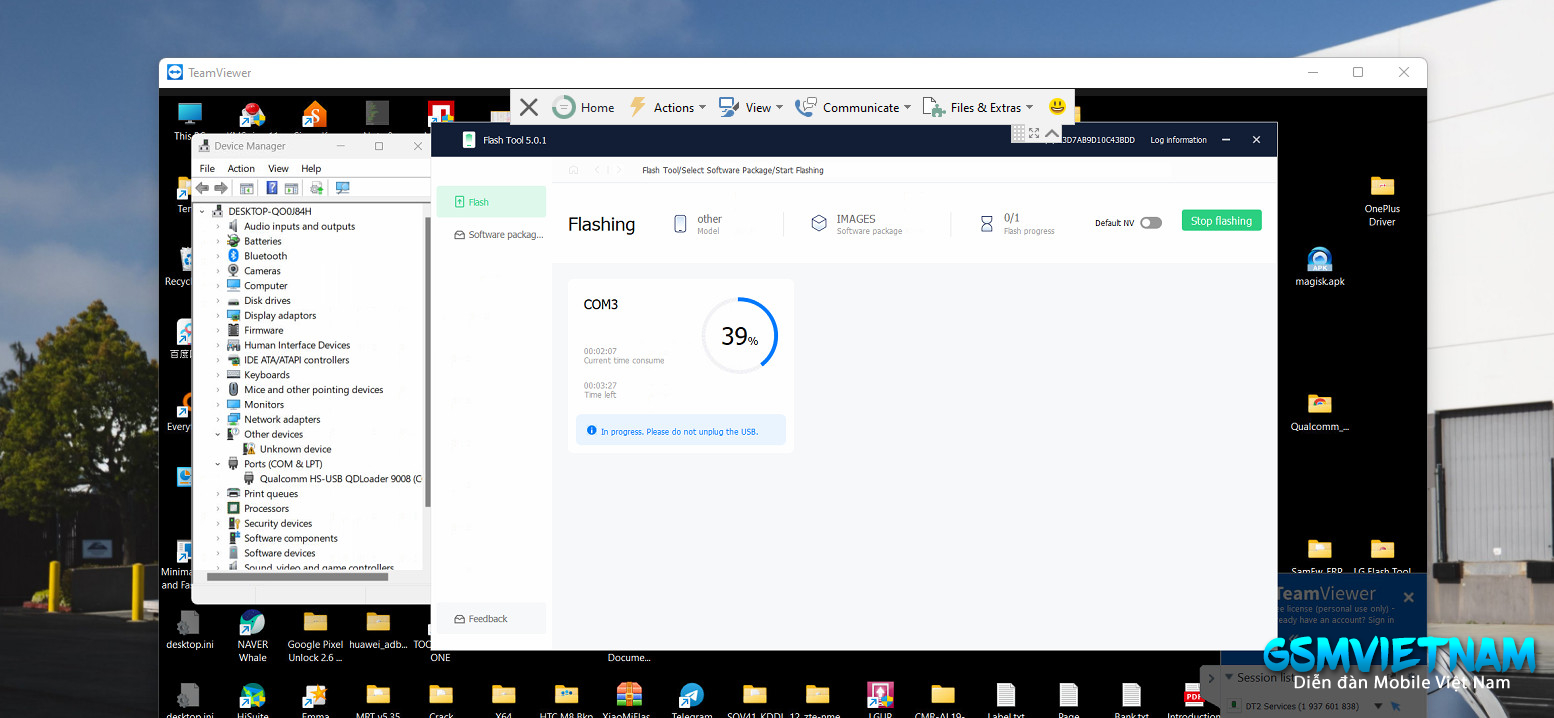The height and width of the screenshot is (718, 1554).
Task: Click the phone Model icon next to 'other'
Action: coord(680,224)
